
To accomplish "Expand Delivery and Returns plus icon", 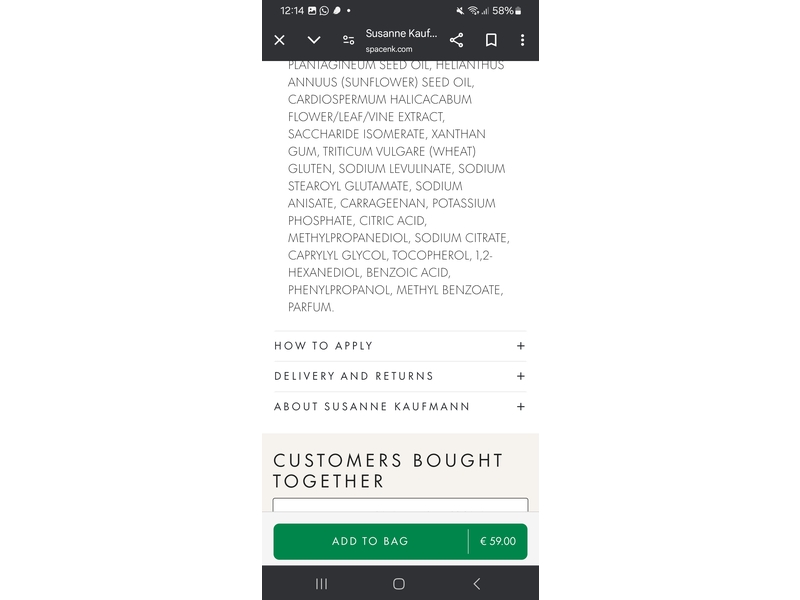I will point(521,376).
